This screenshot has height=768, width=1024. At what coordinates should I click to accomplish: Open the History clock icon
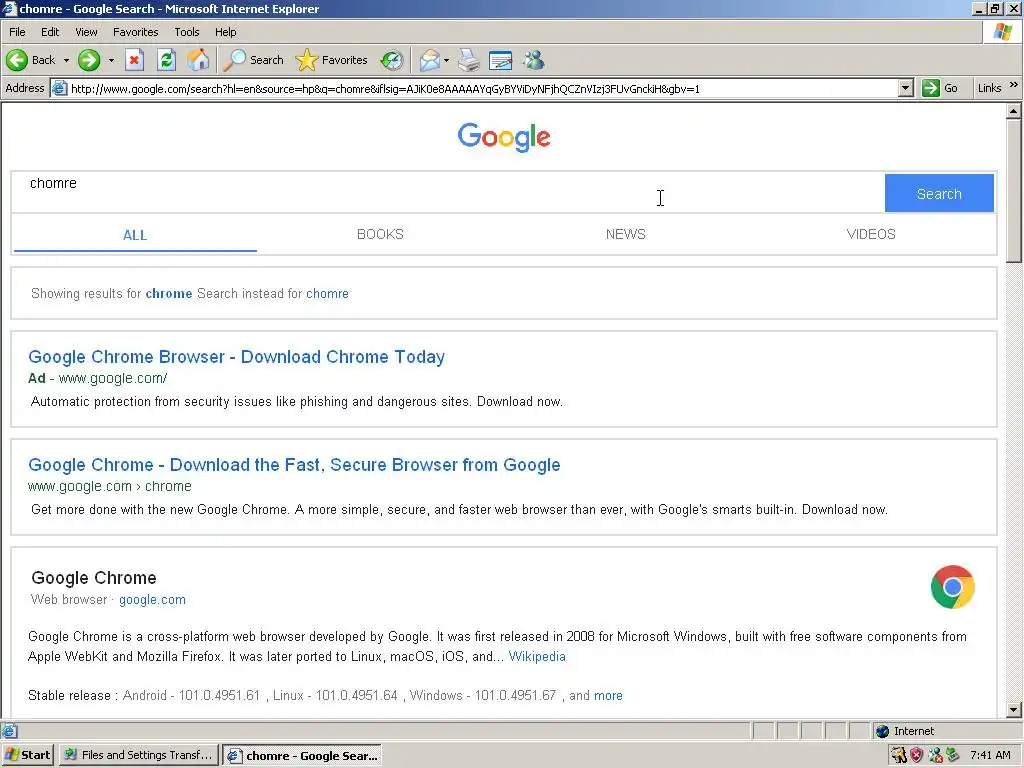[392, 60]
